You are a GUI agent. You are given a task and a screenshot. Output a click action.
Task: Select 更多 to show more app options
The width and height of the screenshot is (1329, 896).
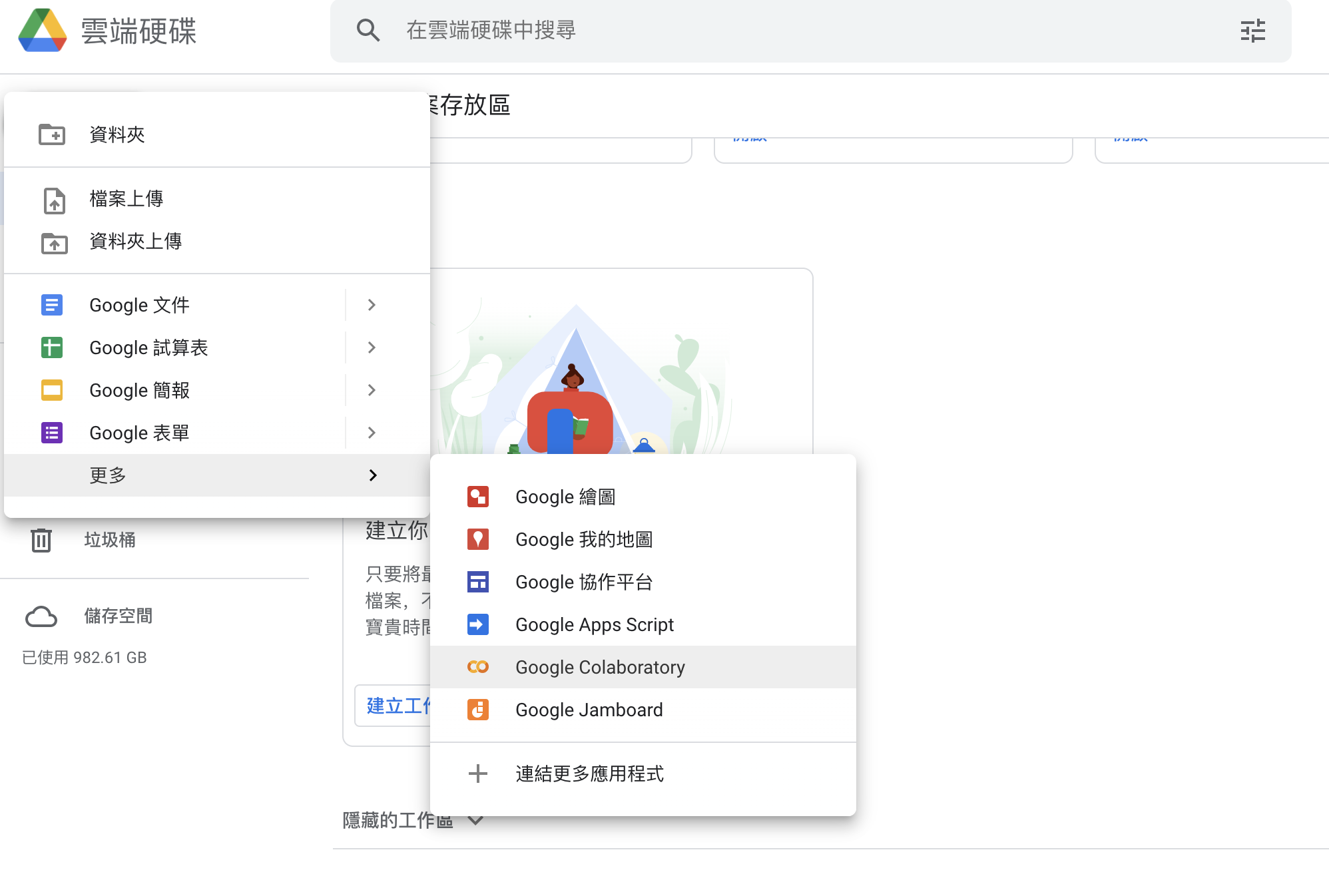[x=107, y=475]
